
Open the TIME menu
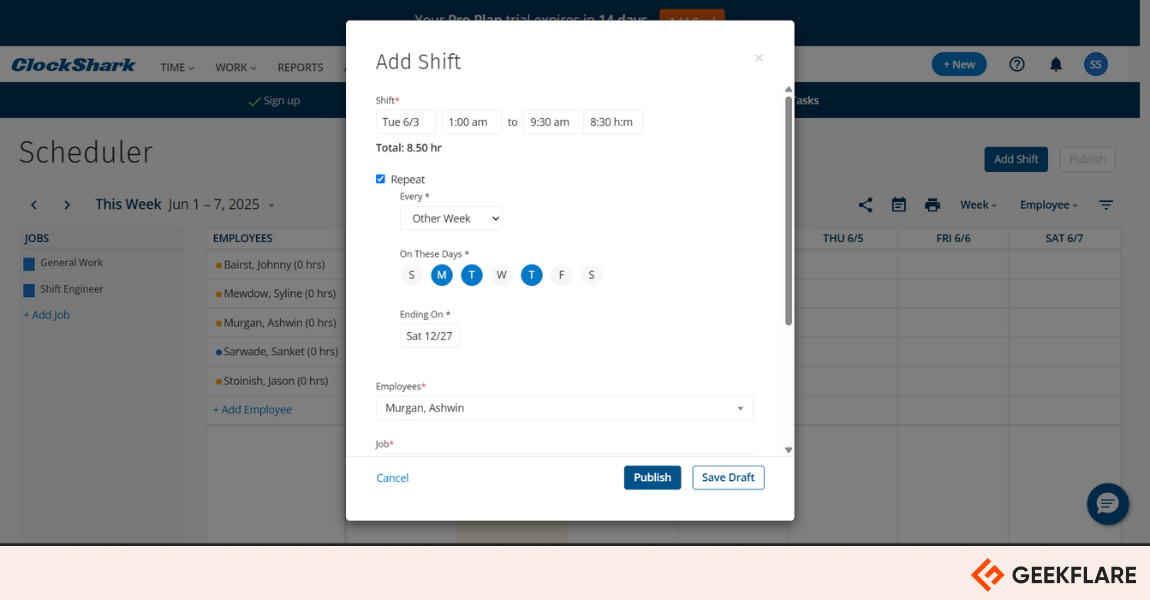pos(177,68)
